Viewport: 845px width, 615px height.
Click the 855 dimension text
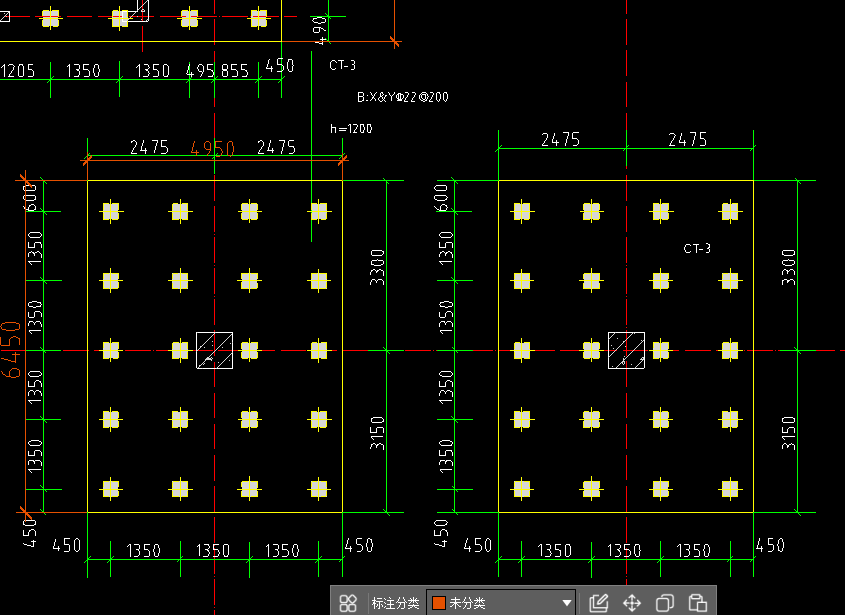tap(234, 71)
